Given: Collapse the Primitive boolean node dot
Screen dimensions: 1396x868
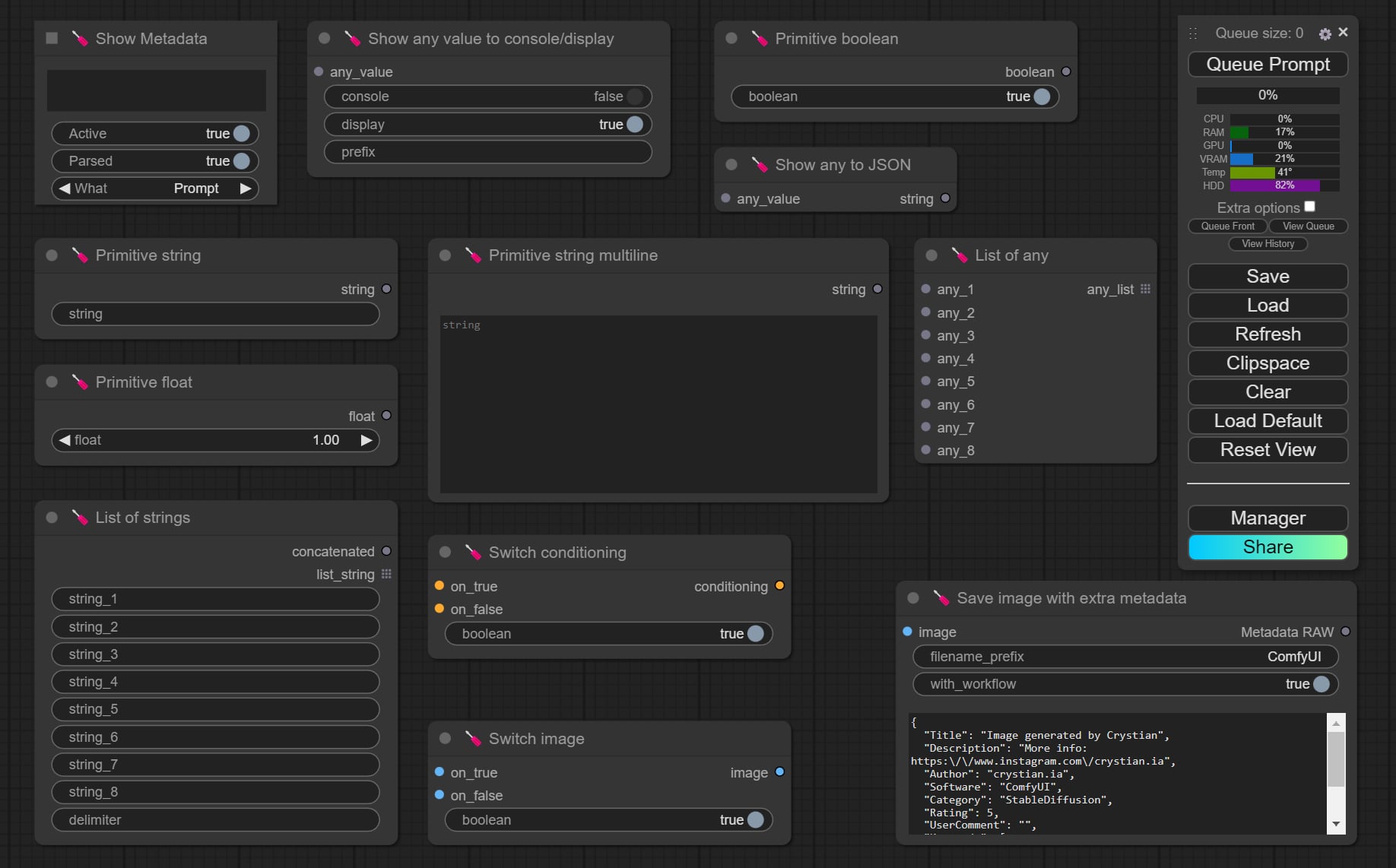Looking at the screenshot, I should [x=731, y=38].
